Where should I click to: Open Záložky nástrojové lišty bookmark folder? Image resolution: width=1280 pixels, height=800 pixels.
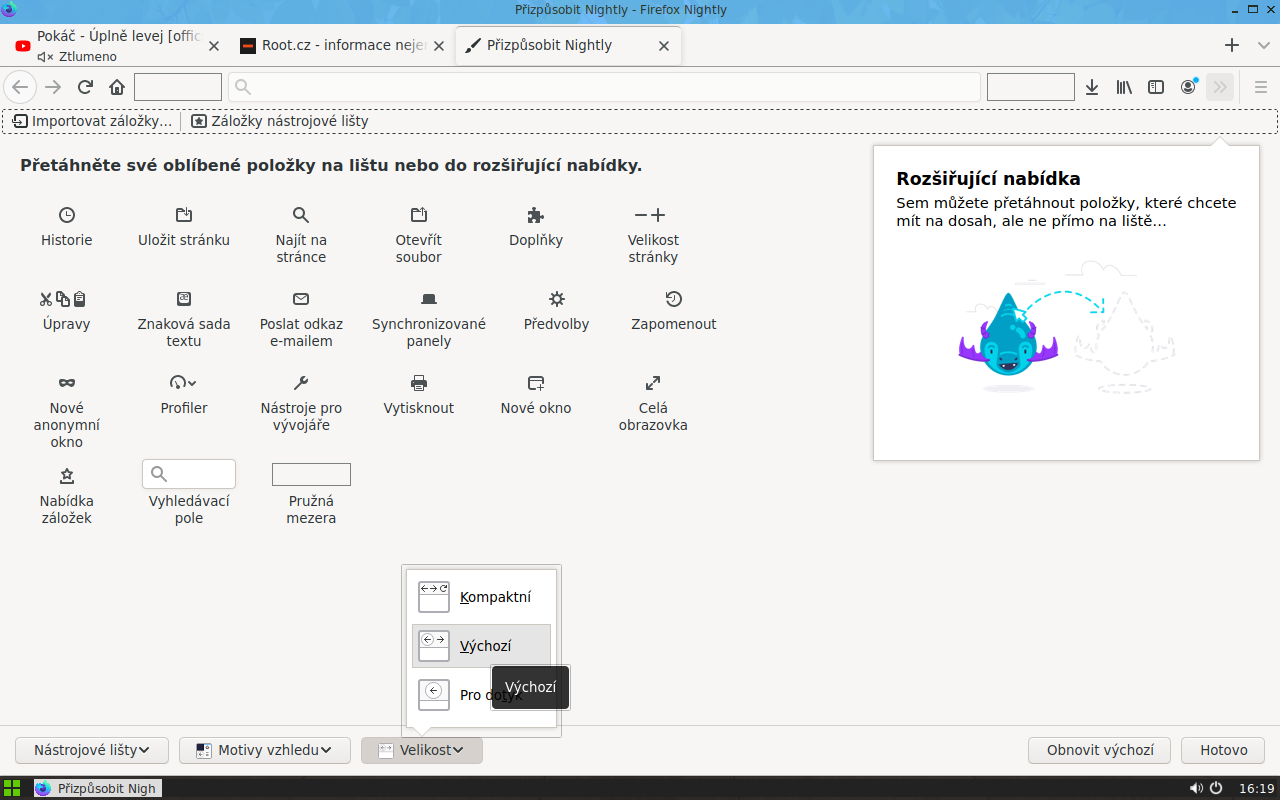[x=279, y=121]
